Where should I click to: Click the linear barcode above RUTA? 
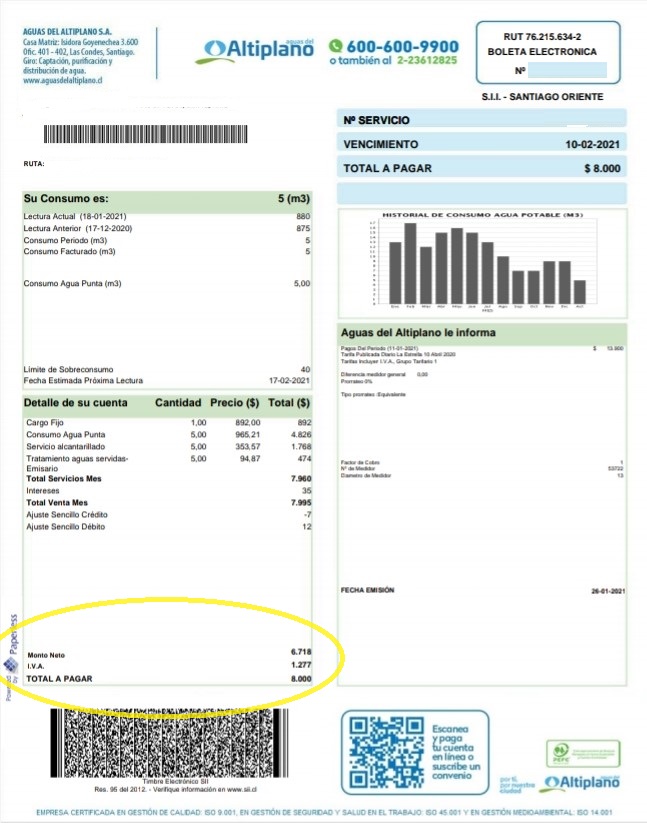pos(145,134)
